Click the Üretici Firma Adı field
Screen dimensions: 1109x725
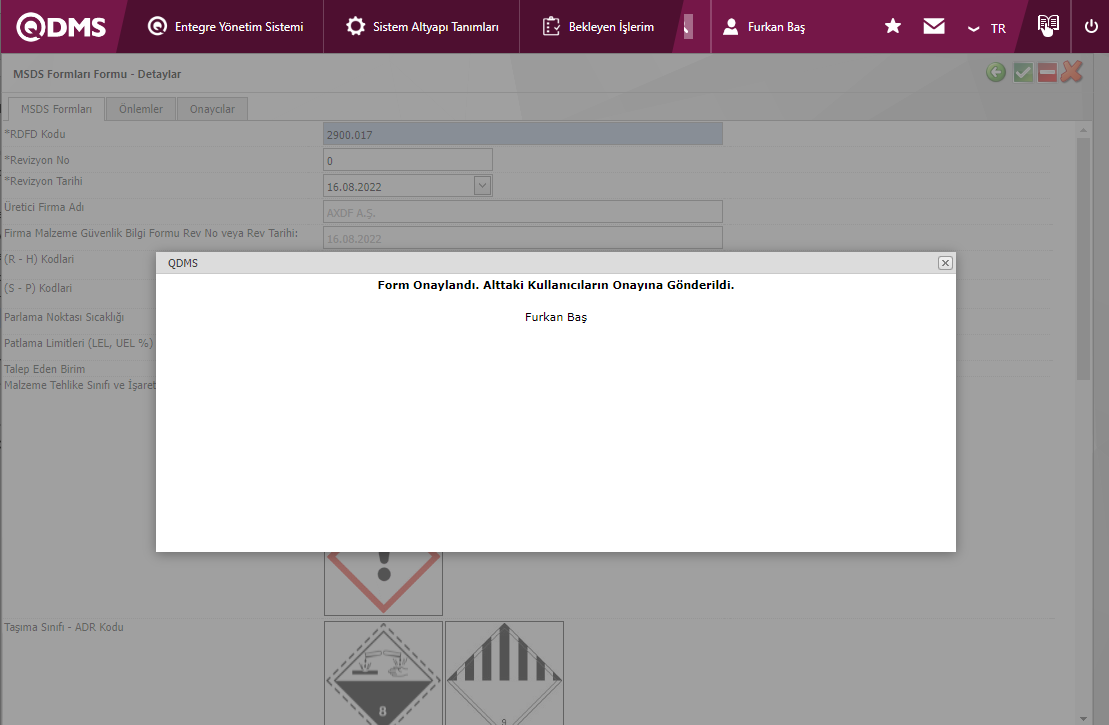523,211
